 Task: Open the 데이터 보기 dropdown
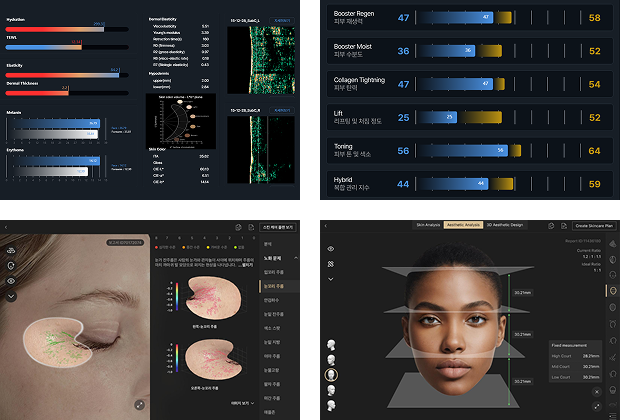[242, 403]
